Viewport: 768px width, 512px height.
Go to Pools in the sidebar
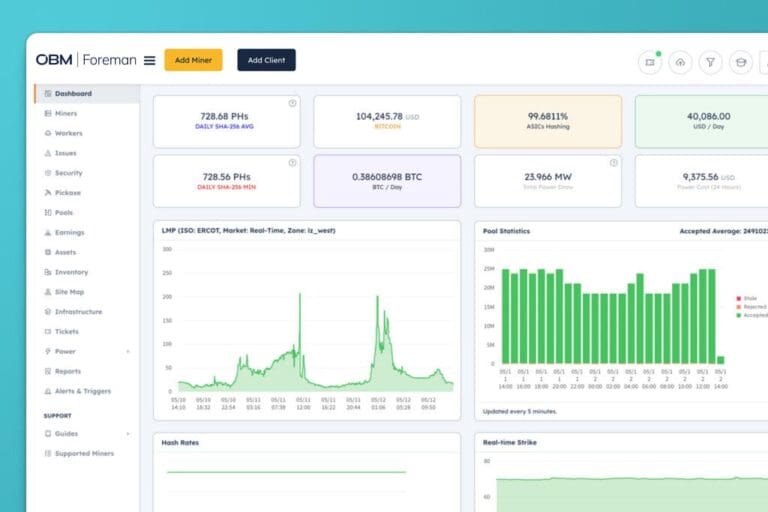click(63, 213)
